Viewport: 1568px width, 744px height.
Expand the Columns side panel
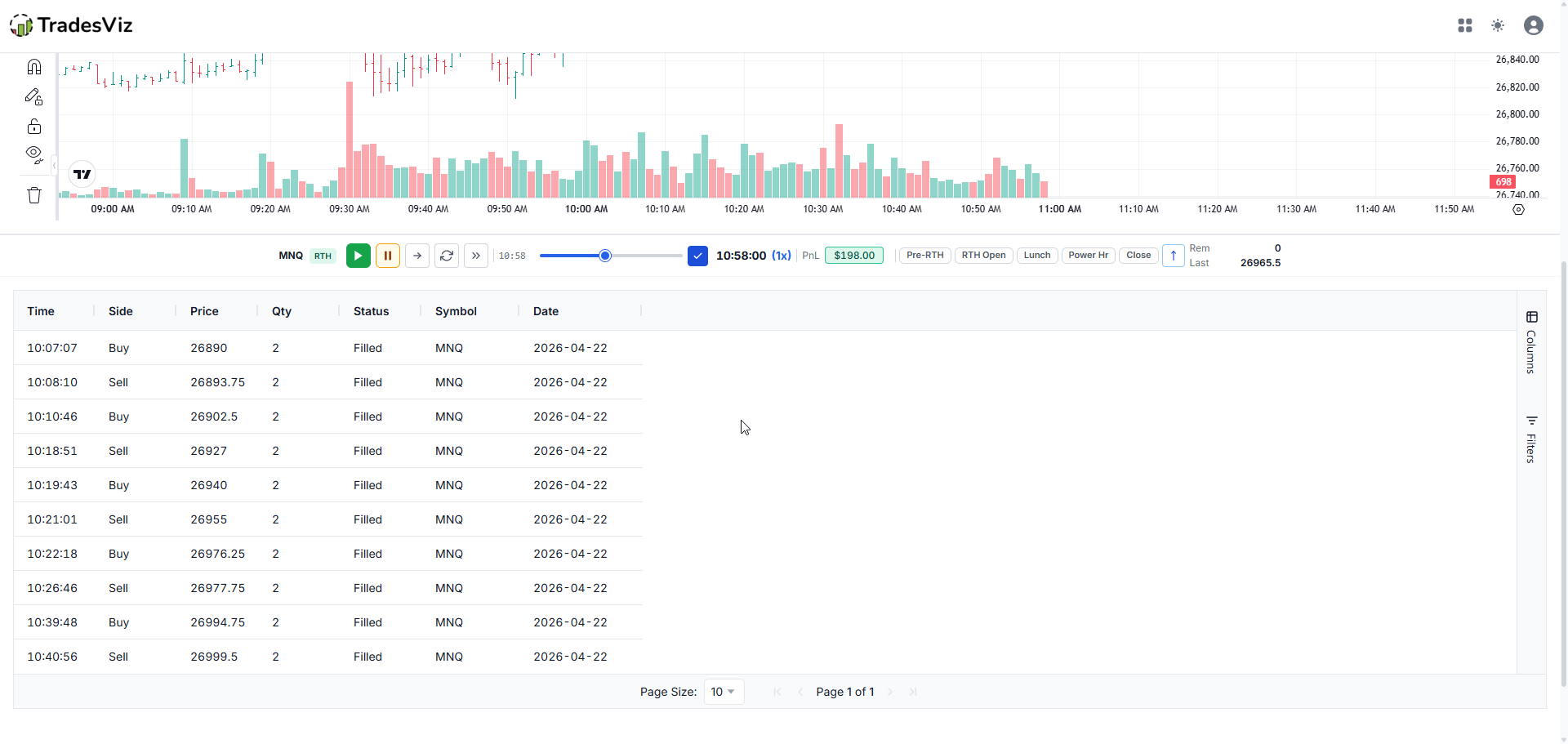(1531, 342)
